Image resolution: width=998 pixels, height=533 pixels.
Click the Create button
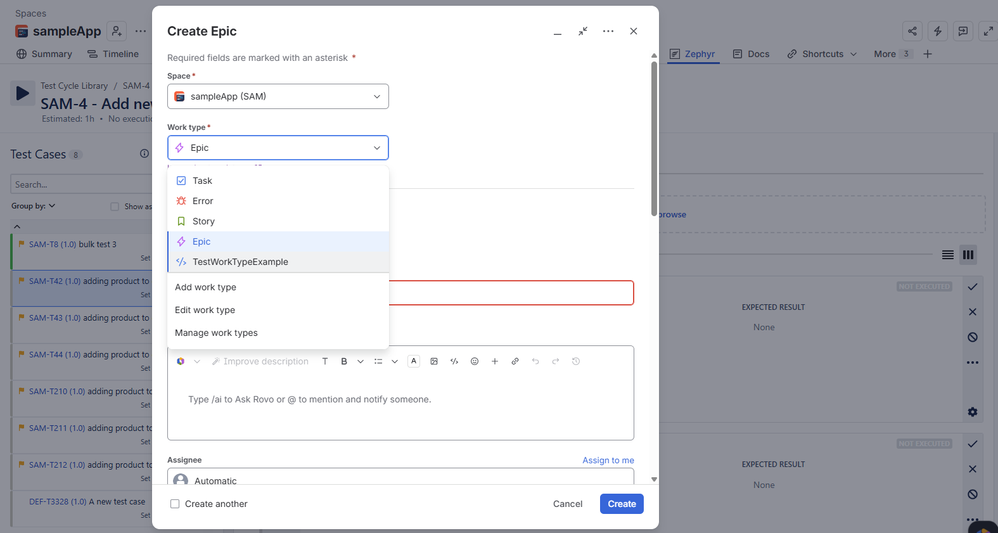click(622, 504)
